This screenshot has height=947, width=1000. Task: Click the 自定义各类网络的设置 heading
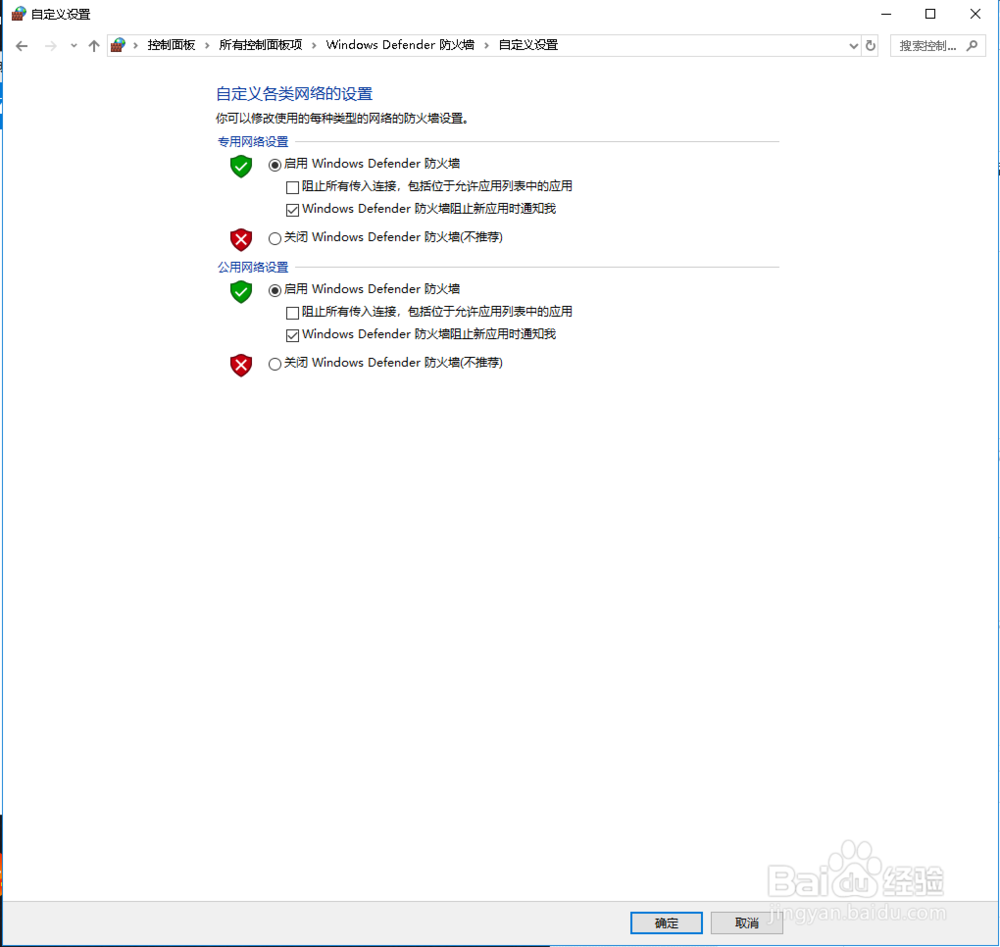point(294,94)
